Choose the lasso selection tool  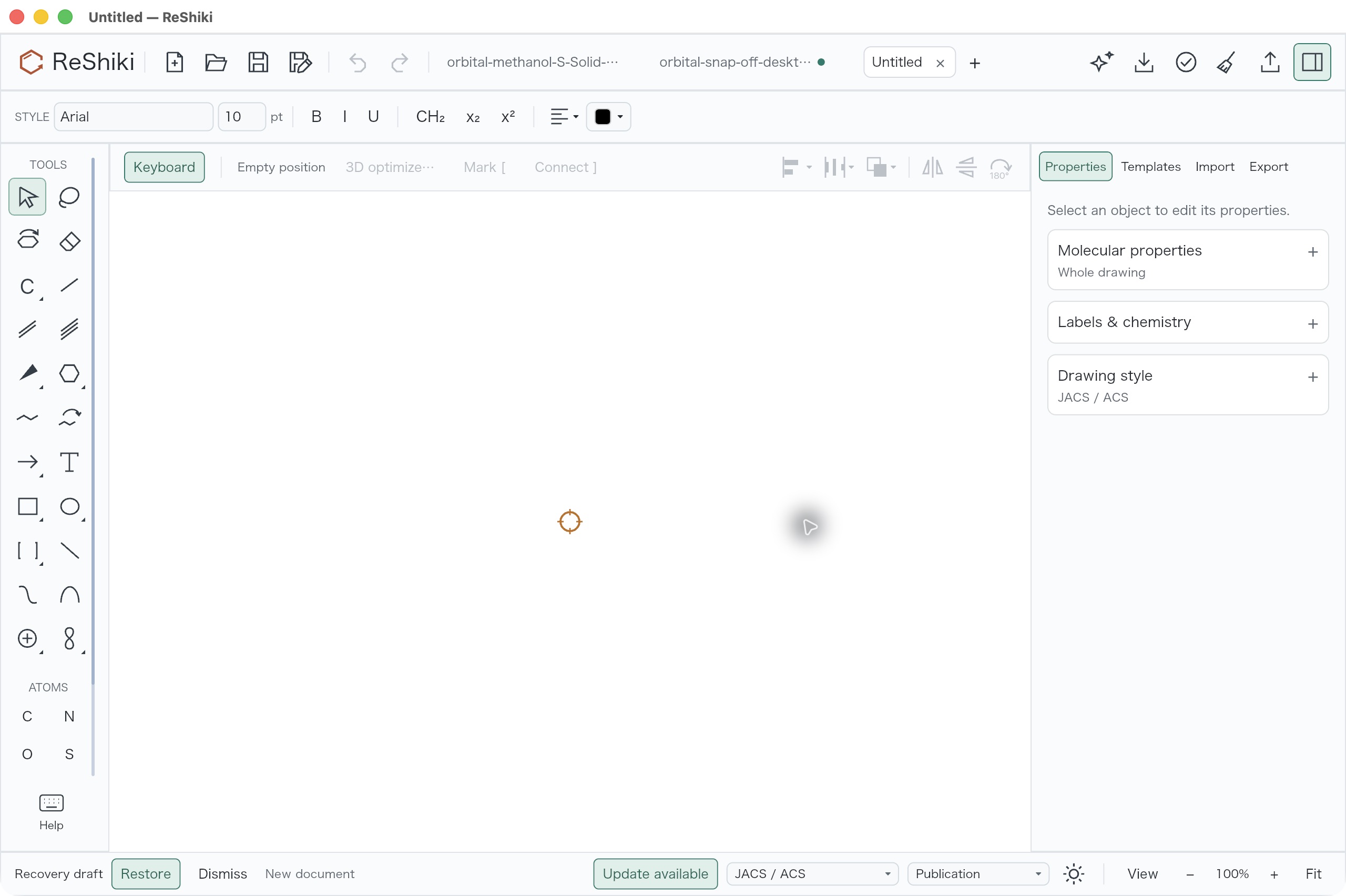pyautogui.click(x=69, y=197)
